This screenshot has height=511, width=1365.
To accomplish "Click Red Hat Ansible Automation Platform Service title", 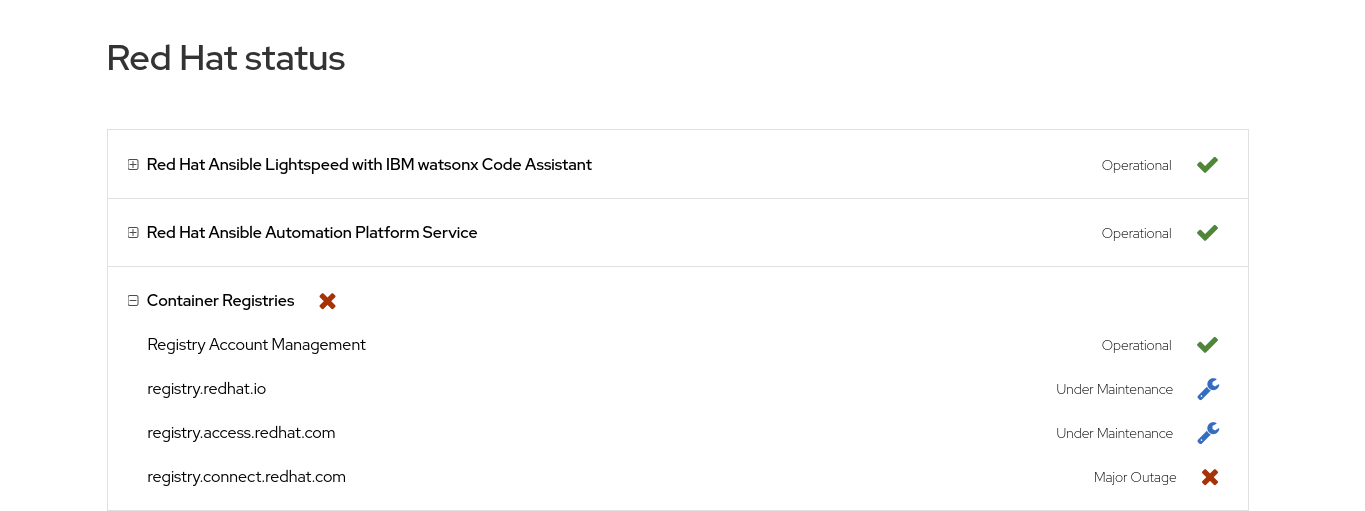I will (312, 233).
